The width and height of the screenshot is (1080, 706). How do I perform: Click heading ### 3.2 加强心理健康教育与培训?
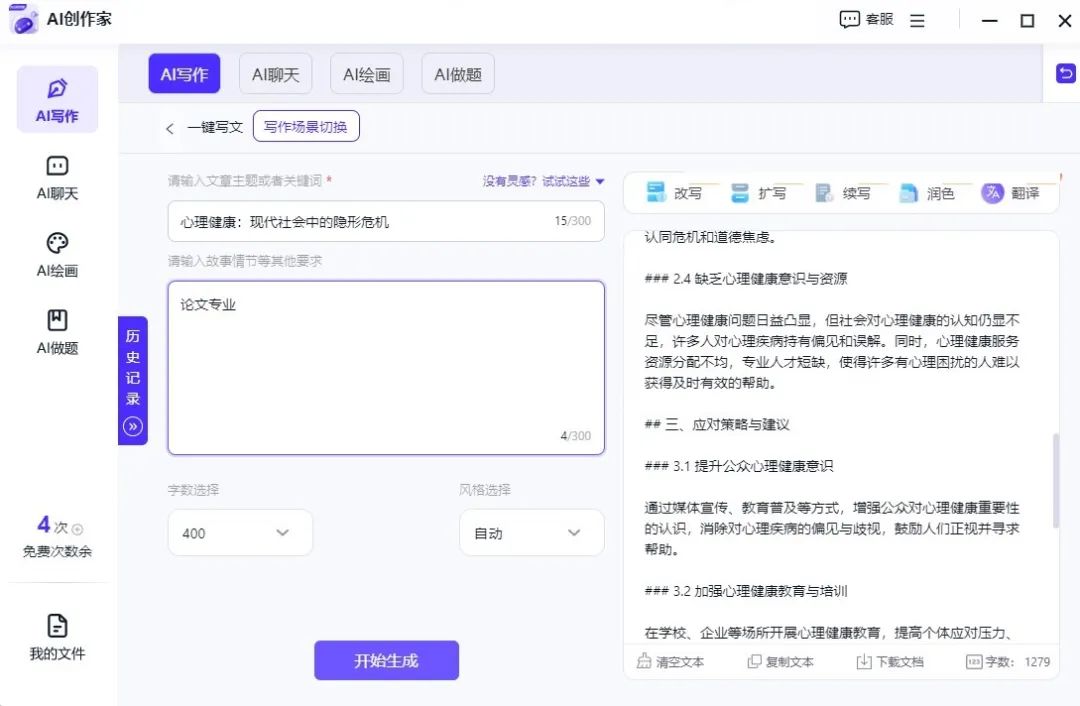tap(746, 591)
